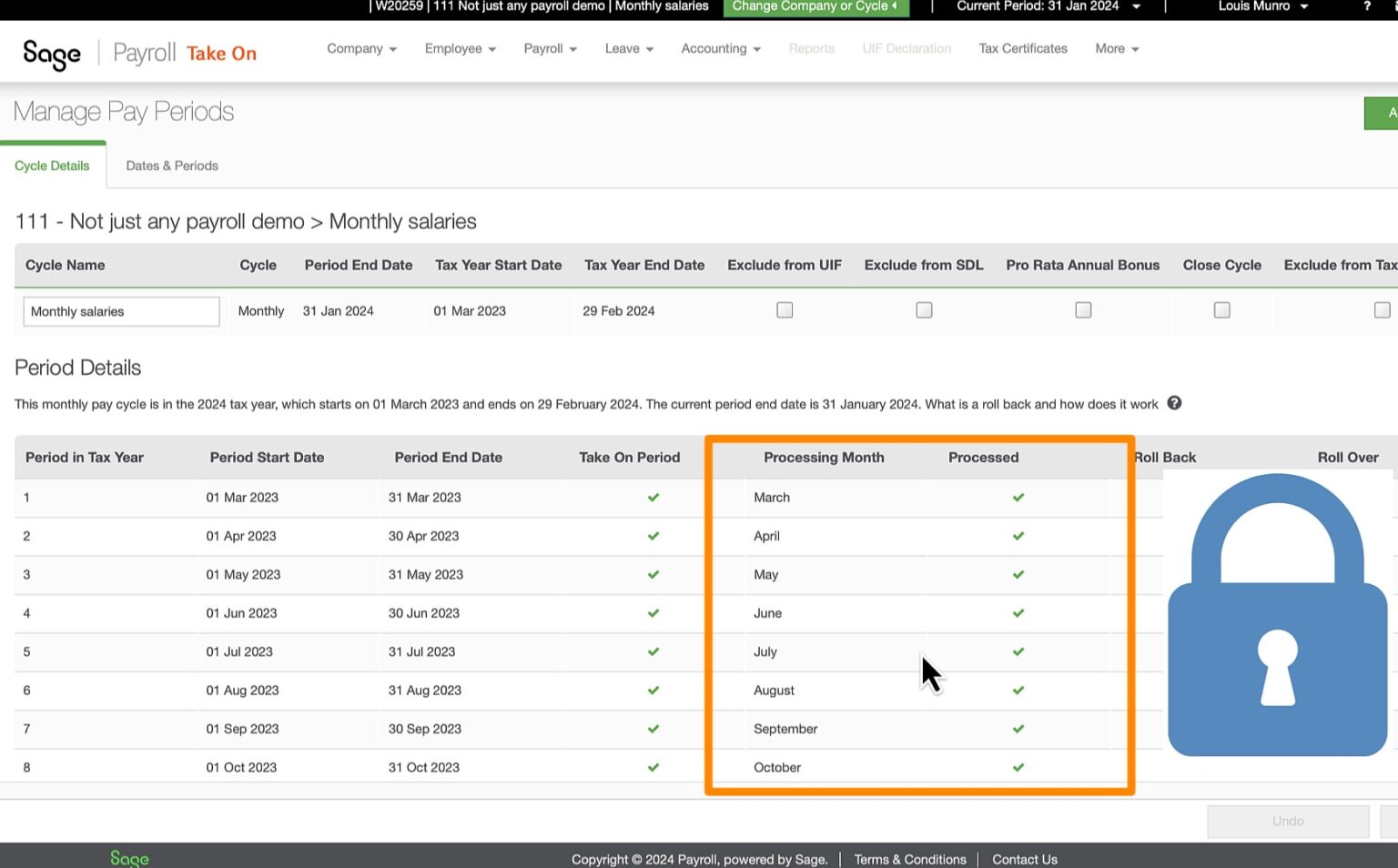This screenshot has height=868, width=1398.
Task: Click inside the Monthly salaries cycle name field
Action: 121,311
